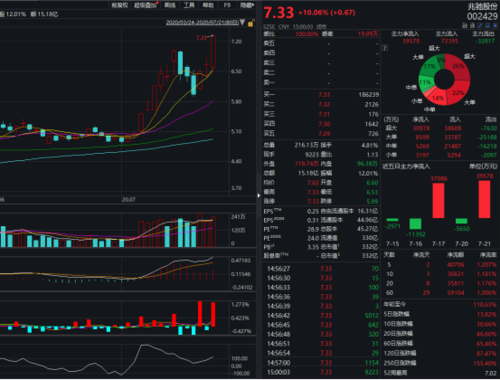Click the blue pencil edit icon
500x380 pixels.
[x=480, y=25]
